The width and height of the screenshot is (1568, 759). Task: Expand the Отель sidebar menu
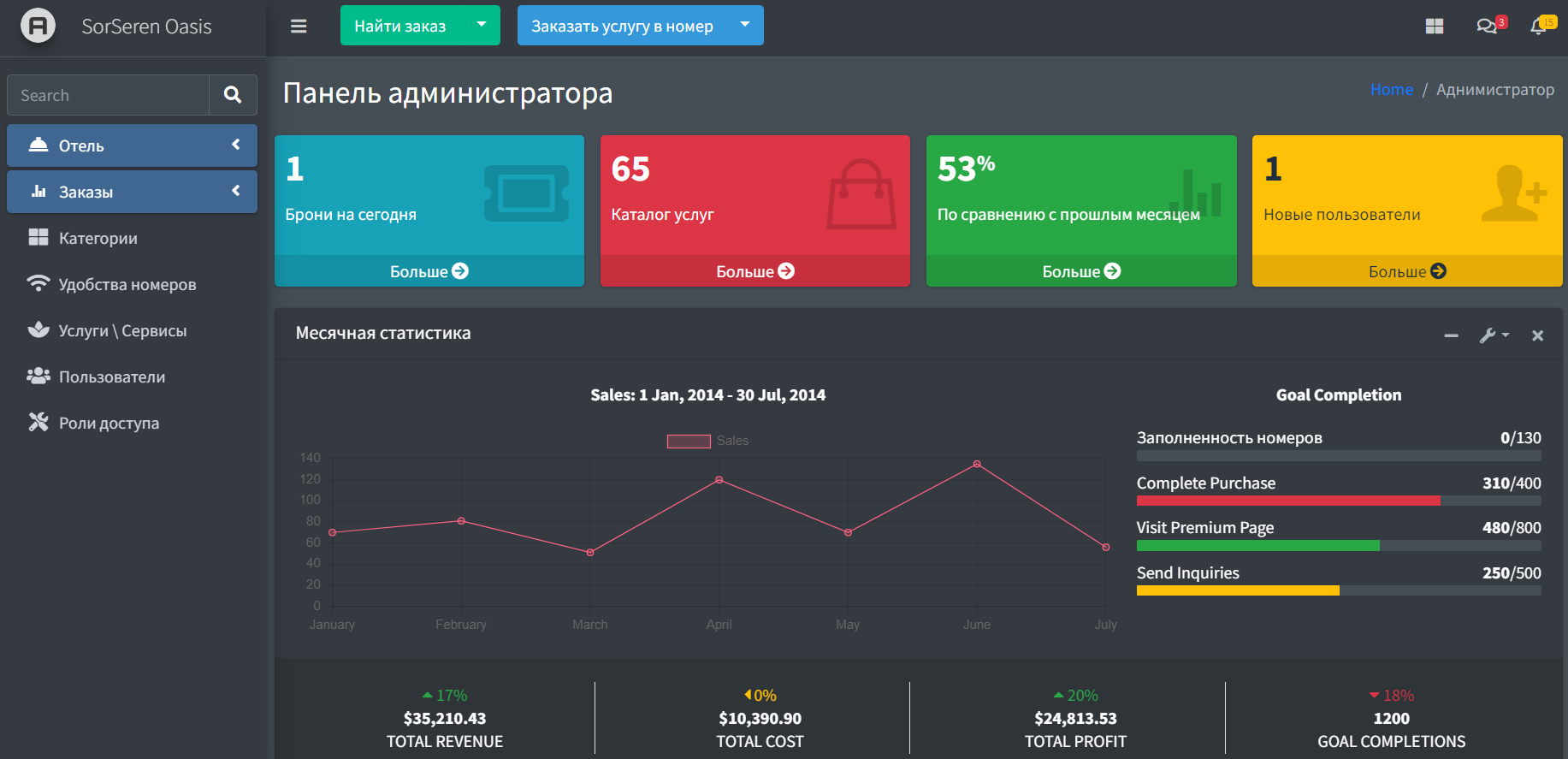click(x=132, y=145)
